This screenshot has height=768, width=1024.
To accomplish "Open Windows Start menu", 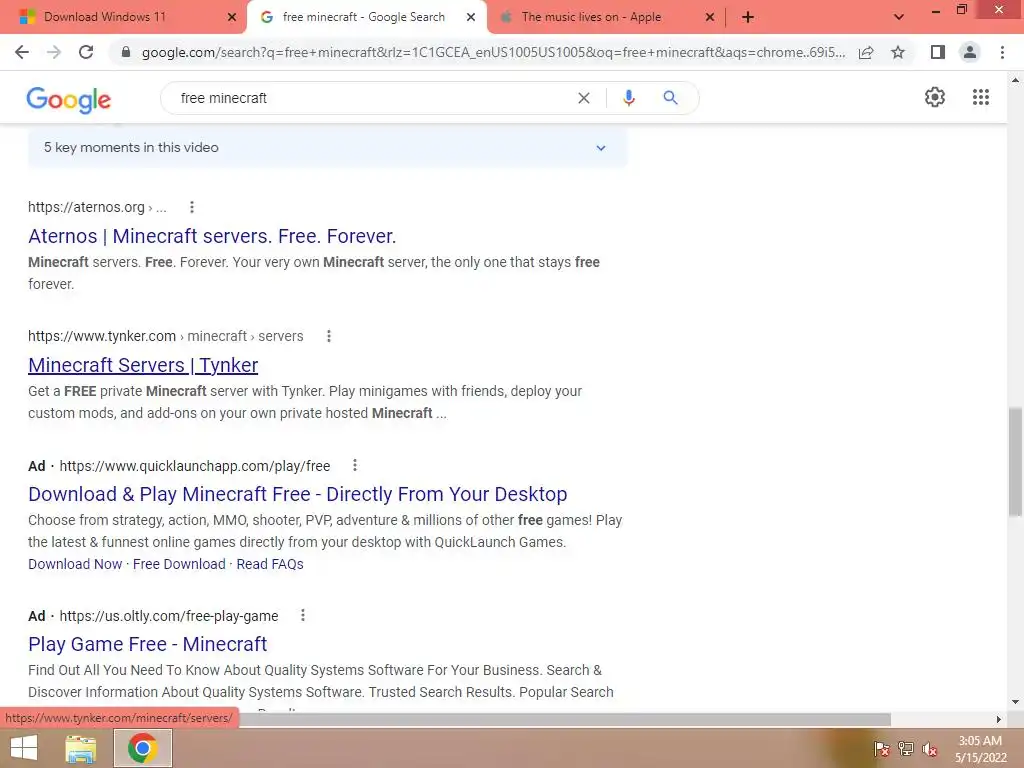I will tap(24, 748).
